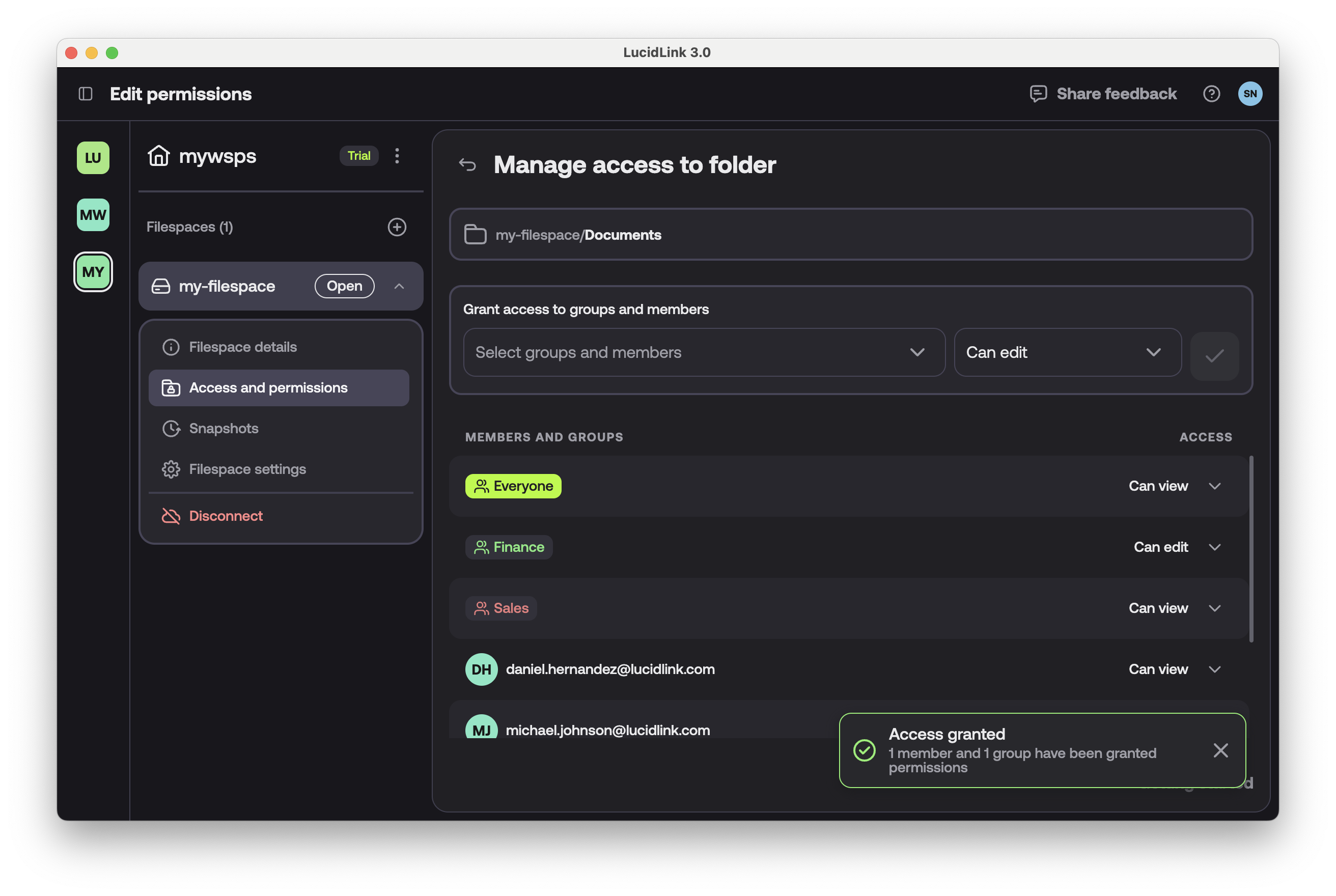Click the Everyone group tag

click(513, 486)
